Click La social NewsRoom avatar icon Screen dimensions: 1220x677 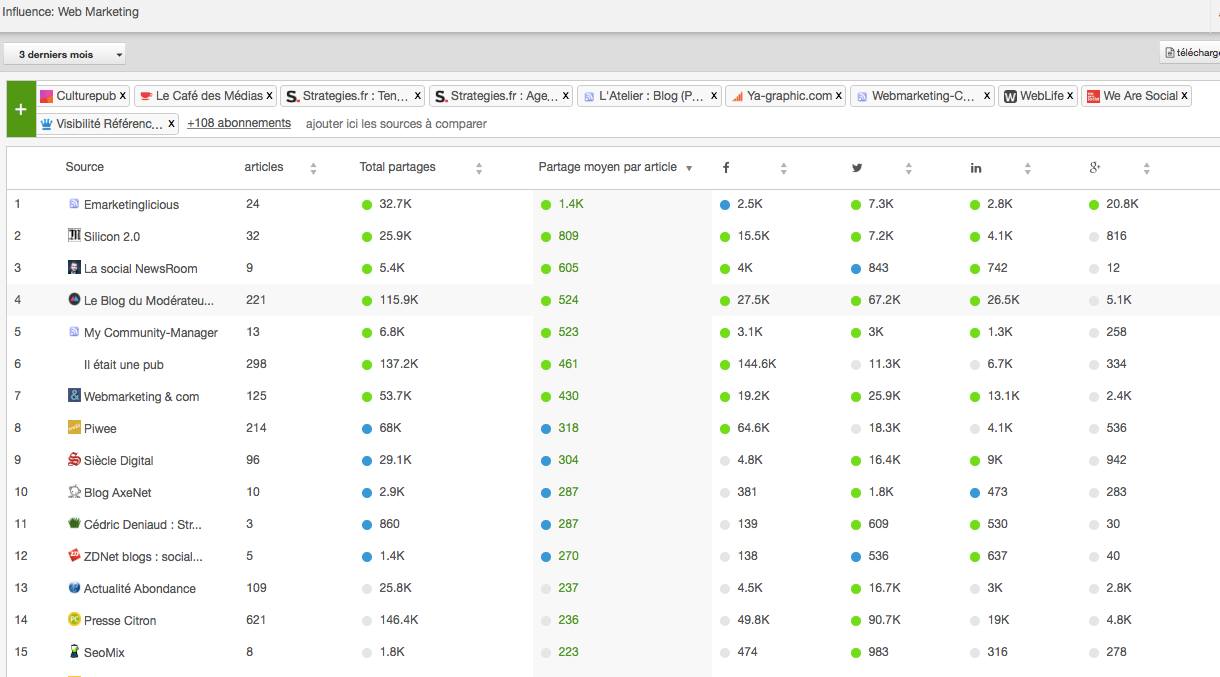(x=74, y=268)
